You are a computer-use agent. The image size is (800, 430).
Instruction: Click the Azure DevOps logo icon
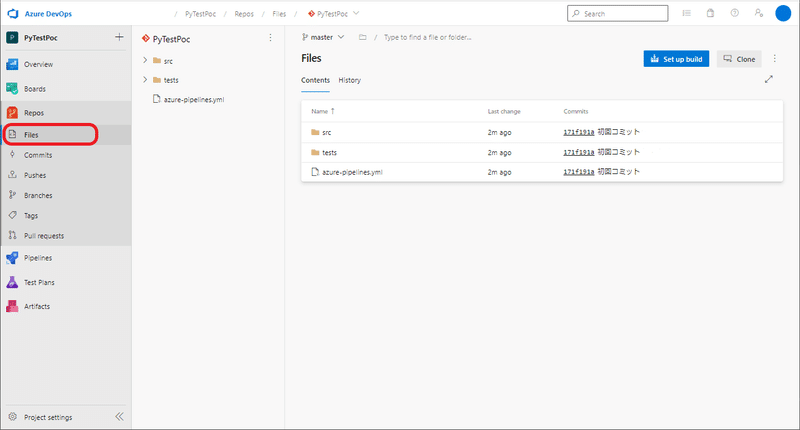13,14
